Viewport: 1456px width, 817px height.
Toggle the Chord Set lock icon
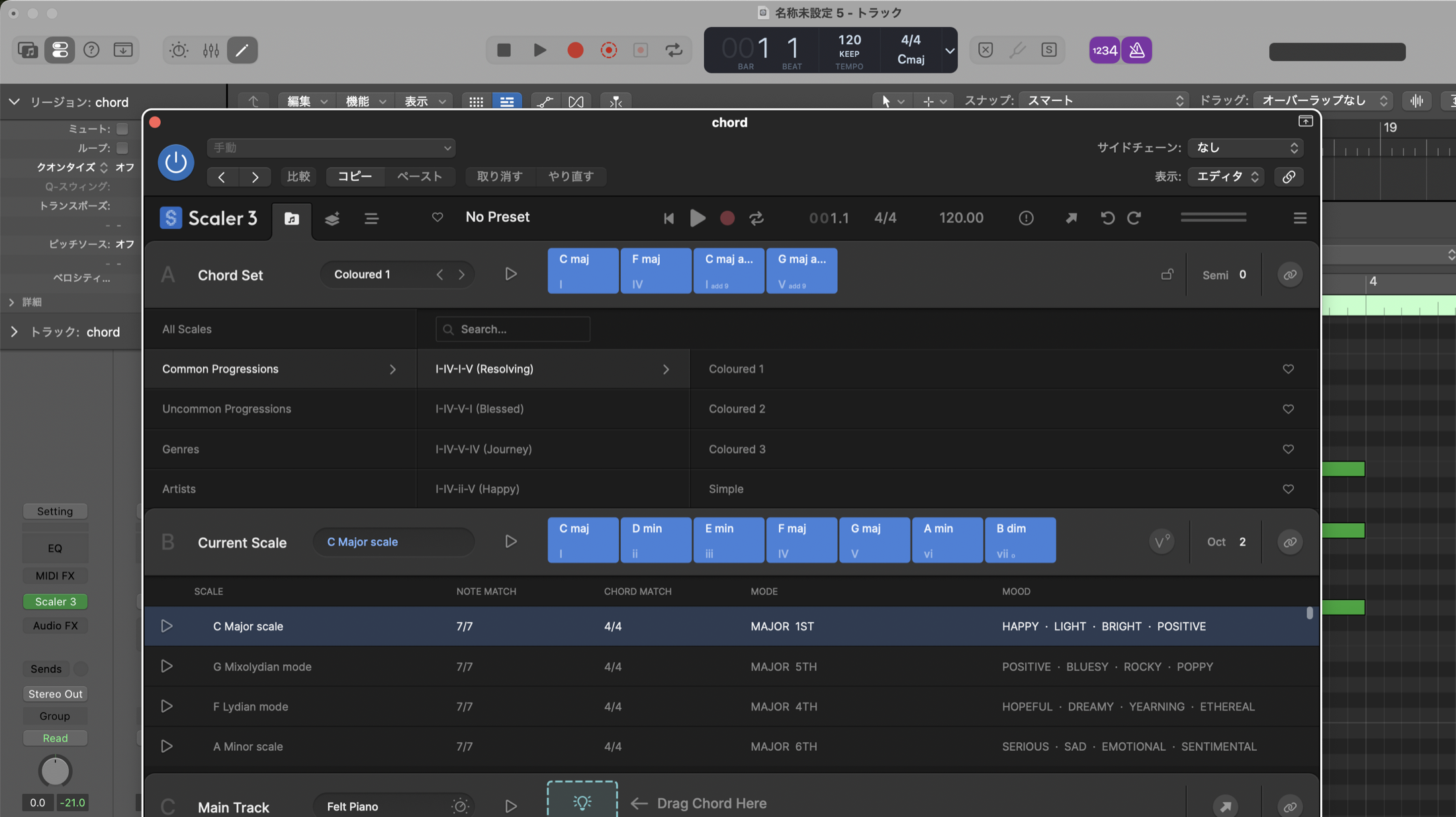(x=1167, y=275)
